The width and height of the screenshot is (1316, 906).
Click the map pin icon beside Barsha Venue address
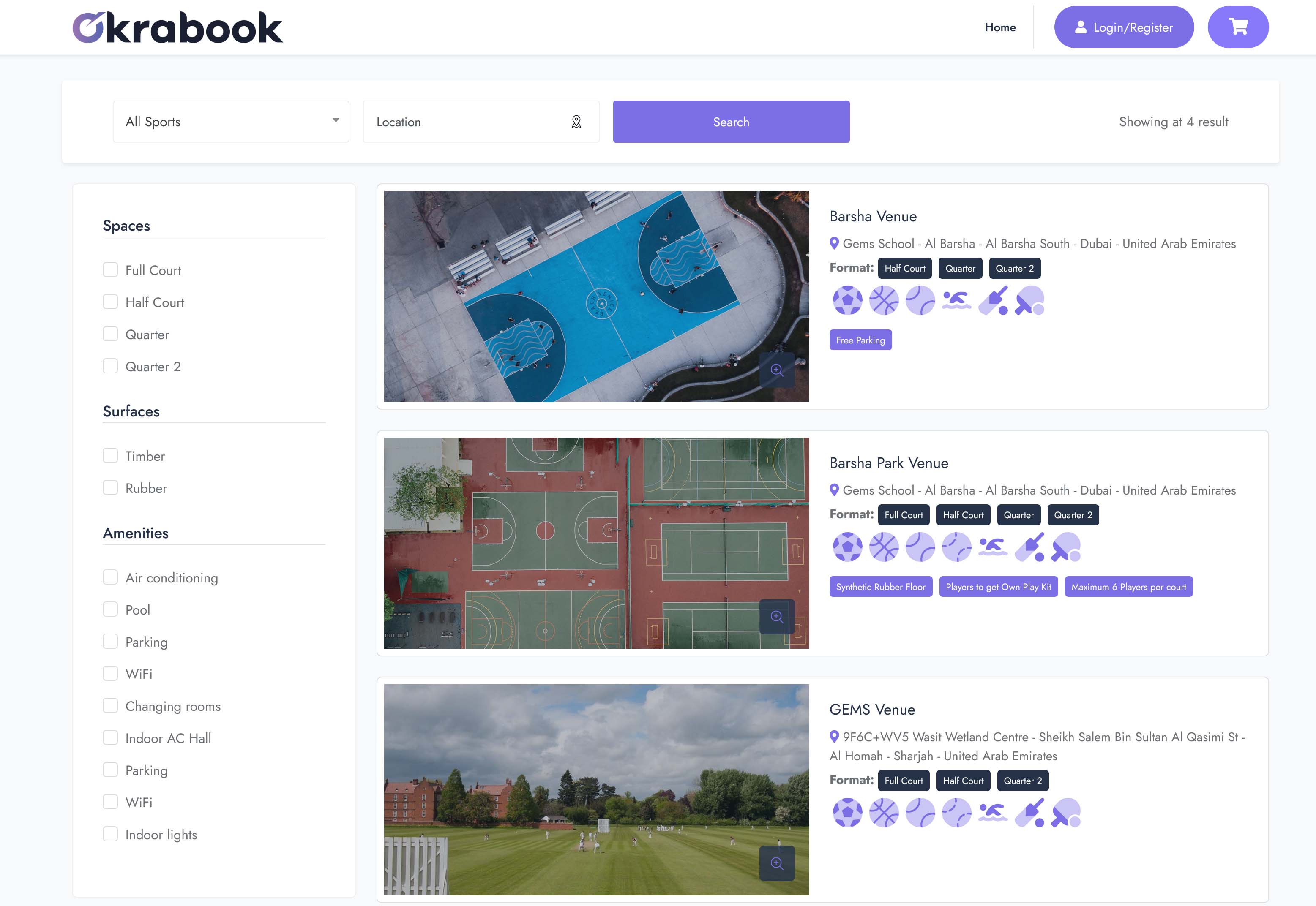point(834,244)
